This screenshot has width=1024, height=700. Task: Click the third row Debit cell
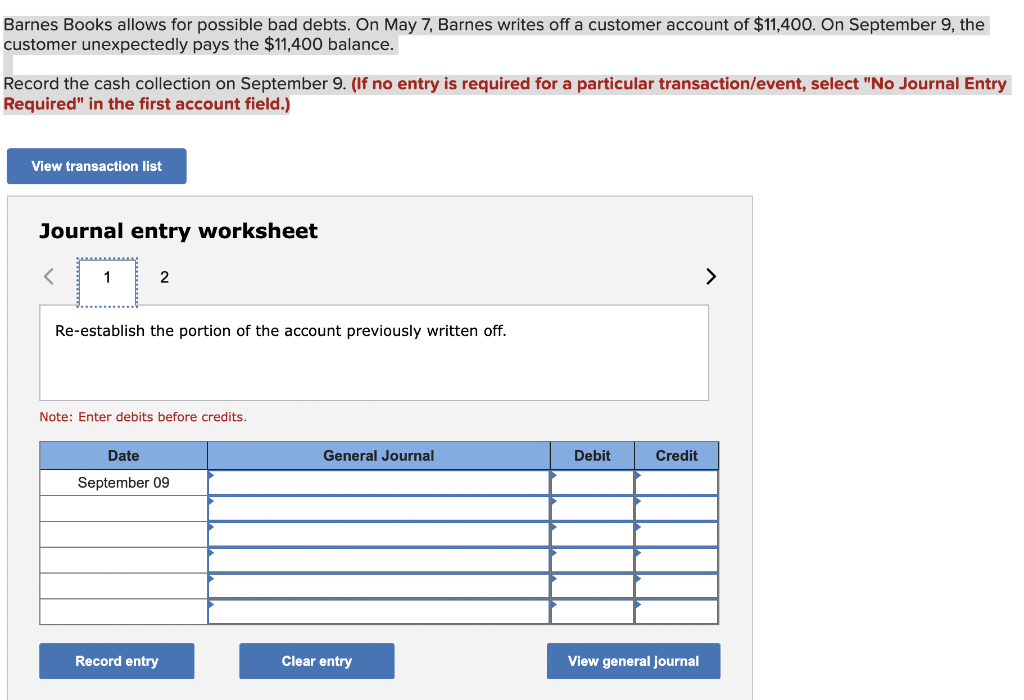[x=592, y=534]
